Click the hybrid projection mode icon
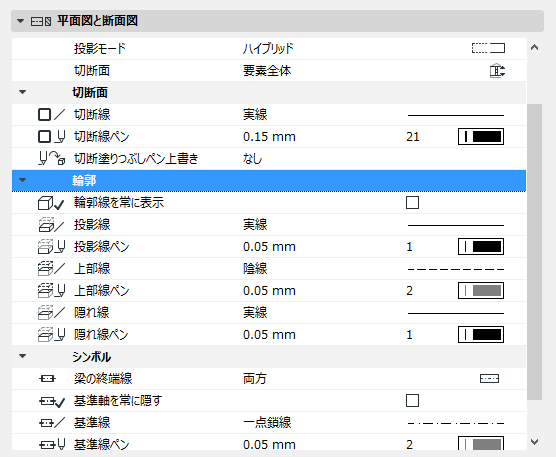 488,48
